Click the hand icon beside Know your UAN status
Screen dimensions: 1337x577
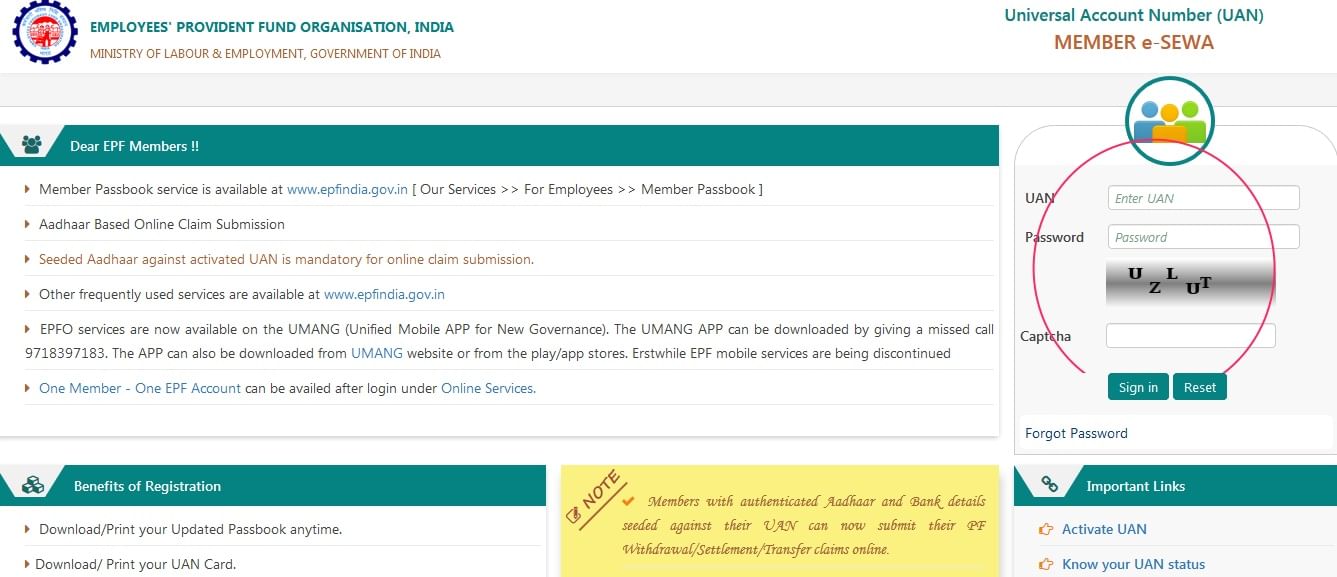1046,564
